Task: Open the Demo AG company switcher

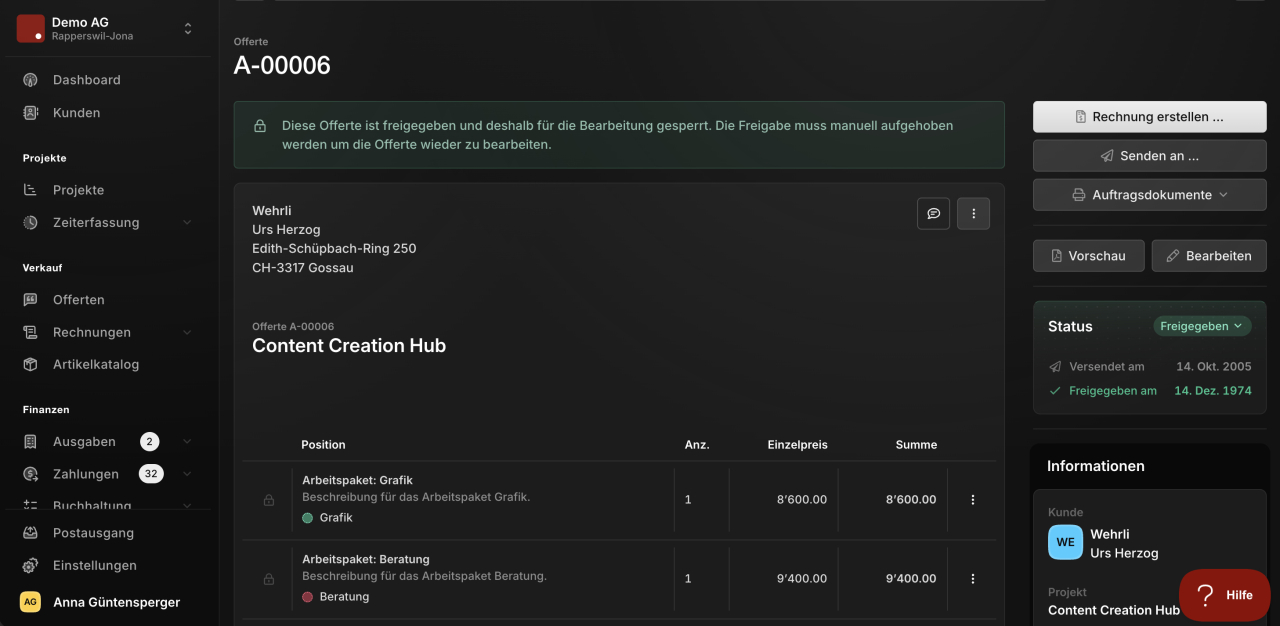Action: 107,29
